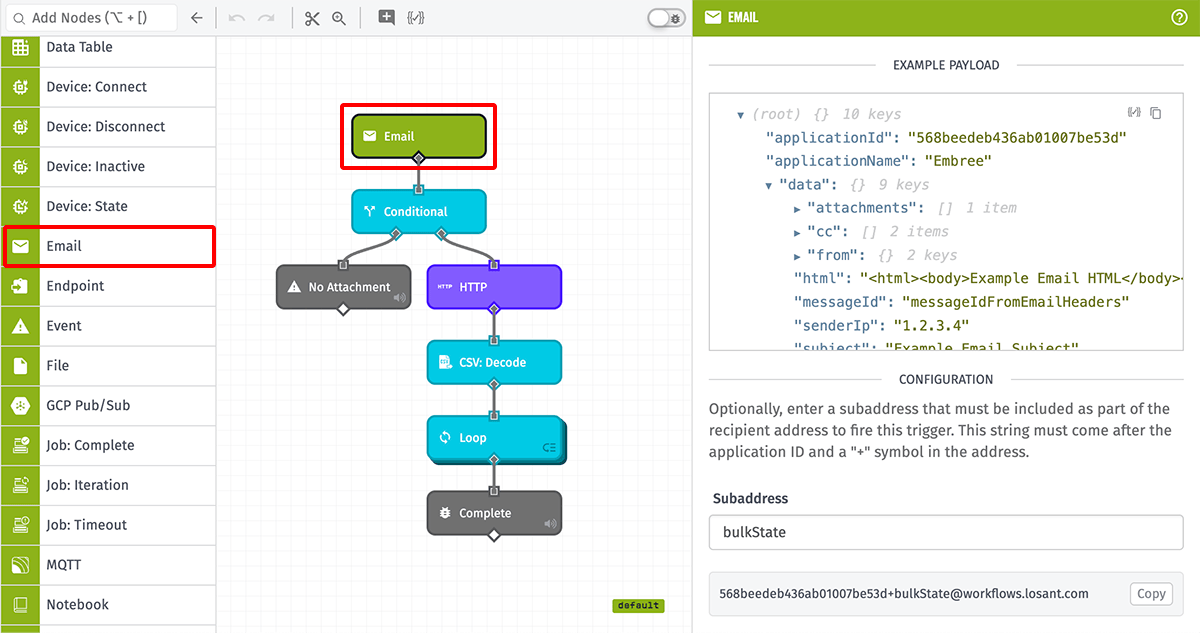Click the undo arrow in toolbar
Viewport: 1200px width, 633px height.
[236, 18]
